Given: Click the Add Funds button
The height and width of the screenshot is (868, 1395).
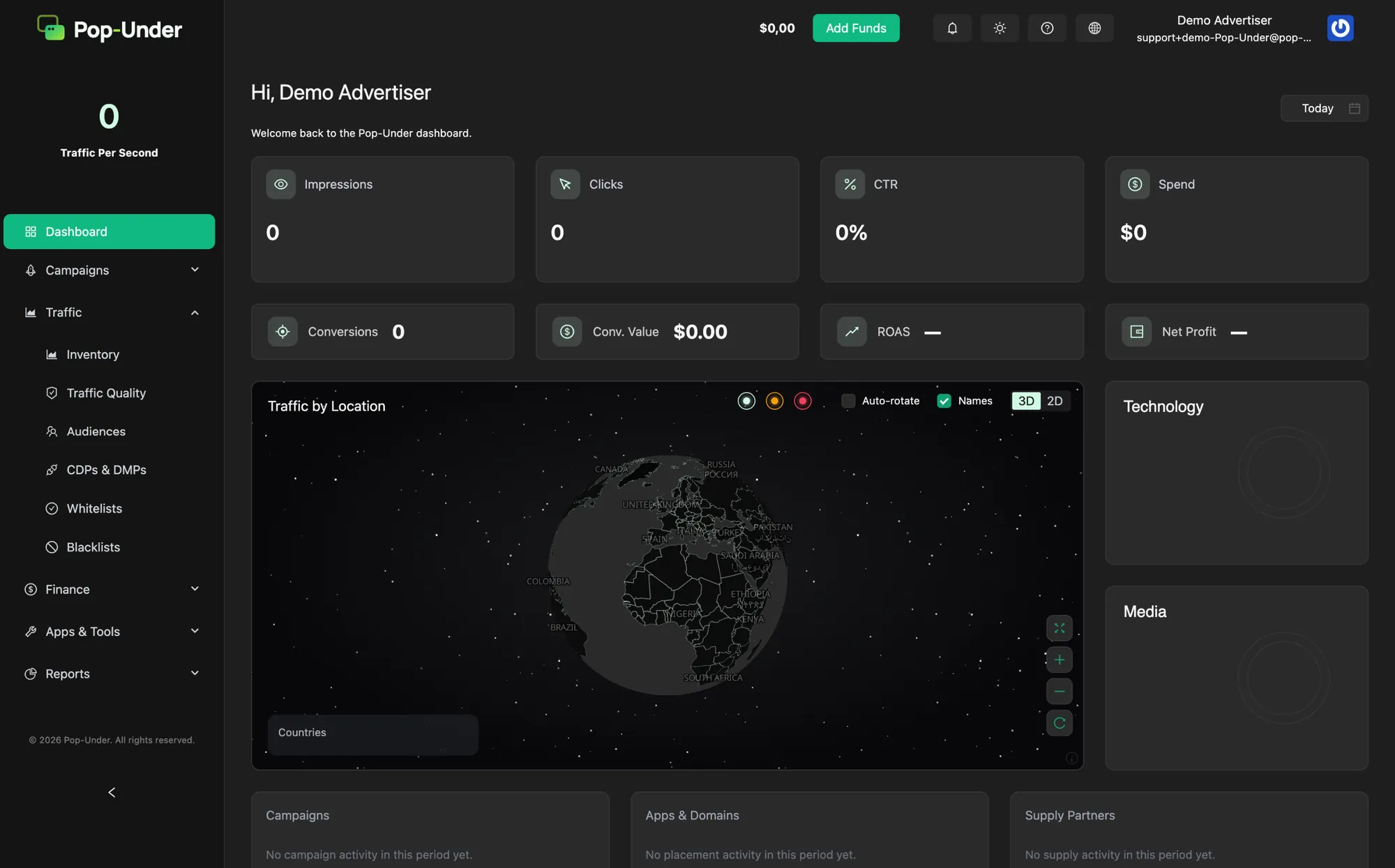Looking at the screenshot, I should (x=856, y=28).
